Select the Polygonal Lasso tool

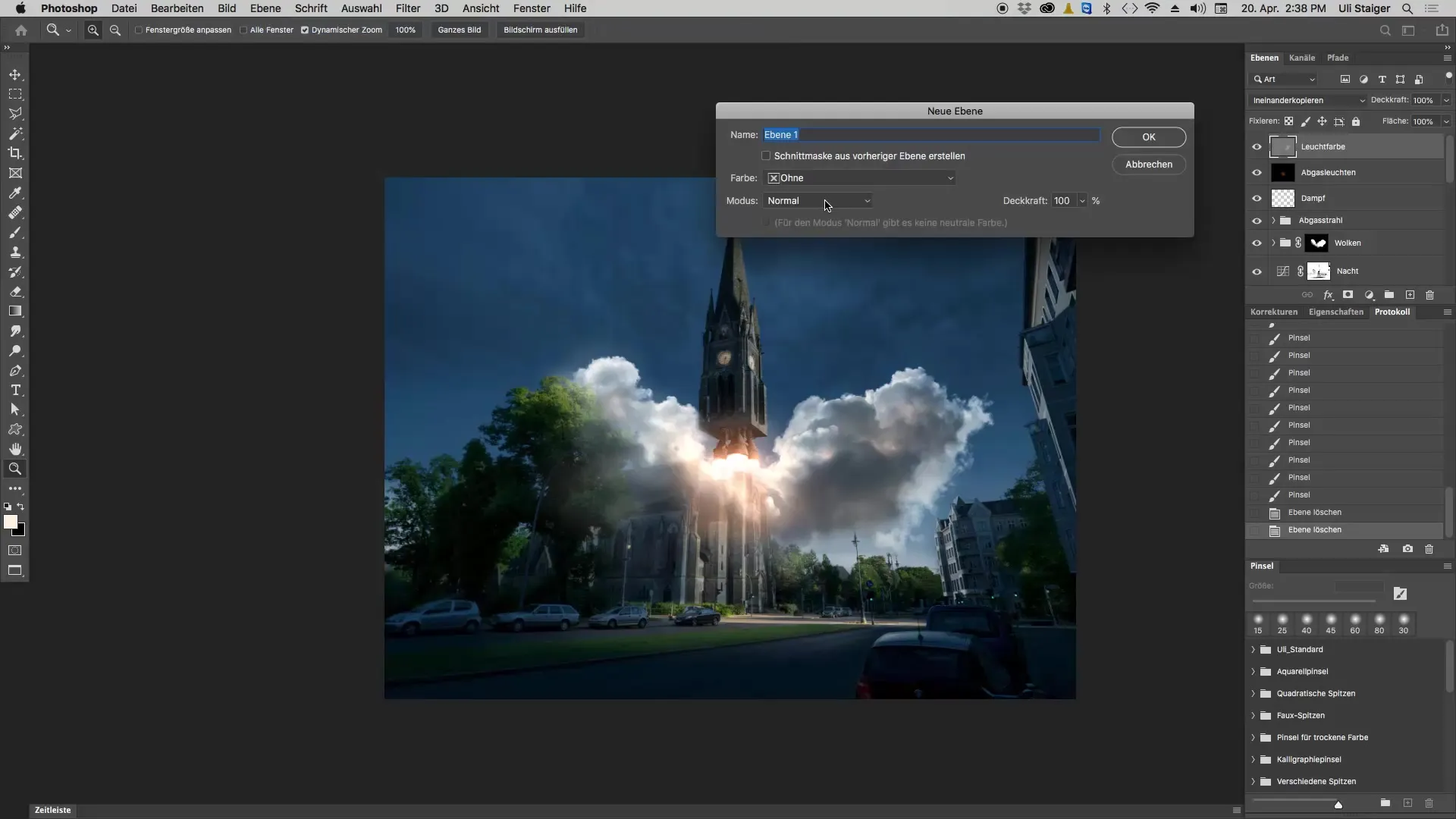pos(15,114)
